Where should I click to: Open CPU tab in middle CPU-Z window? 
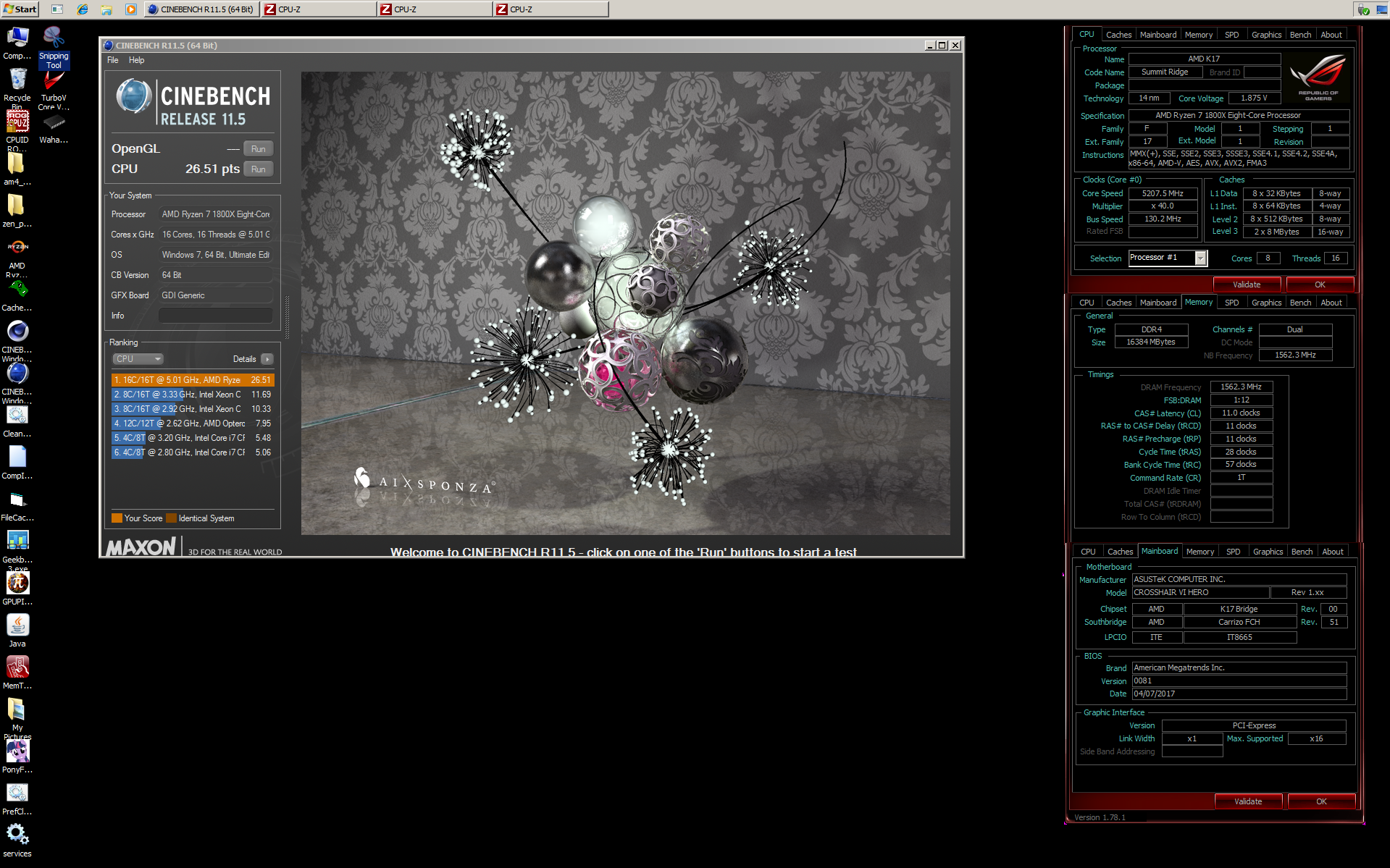point(1087,303)
